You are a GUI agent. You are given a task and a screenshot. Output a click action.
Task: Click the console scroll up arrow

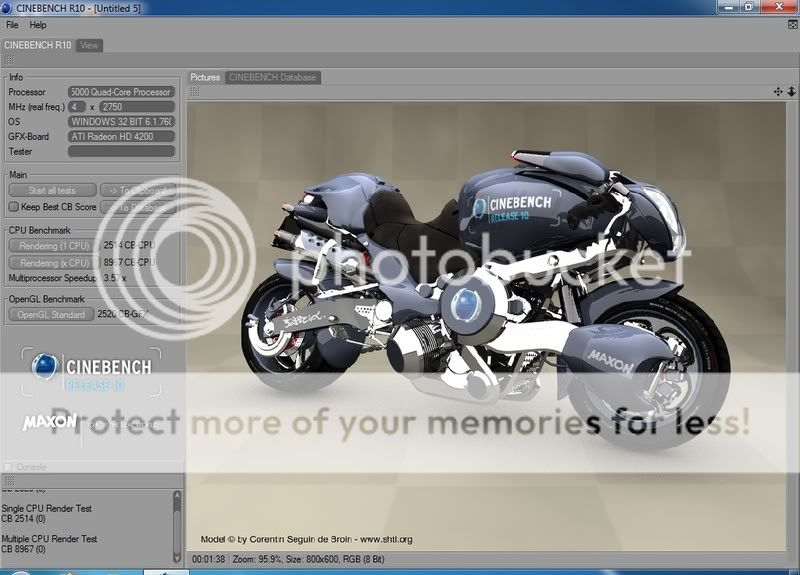coord(177,495)
